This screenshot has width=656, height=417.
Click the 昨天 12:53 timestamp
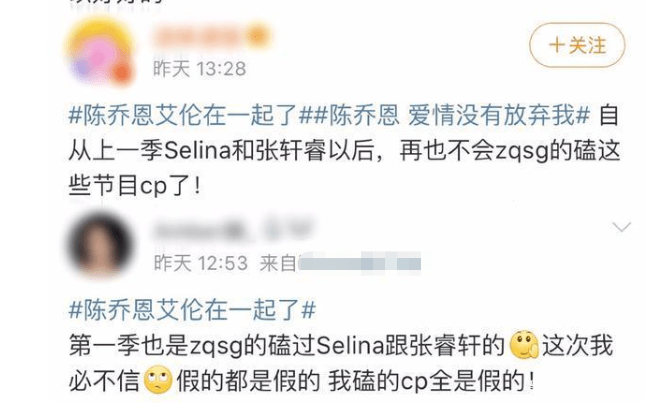click(x=201, y=263)
